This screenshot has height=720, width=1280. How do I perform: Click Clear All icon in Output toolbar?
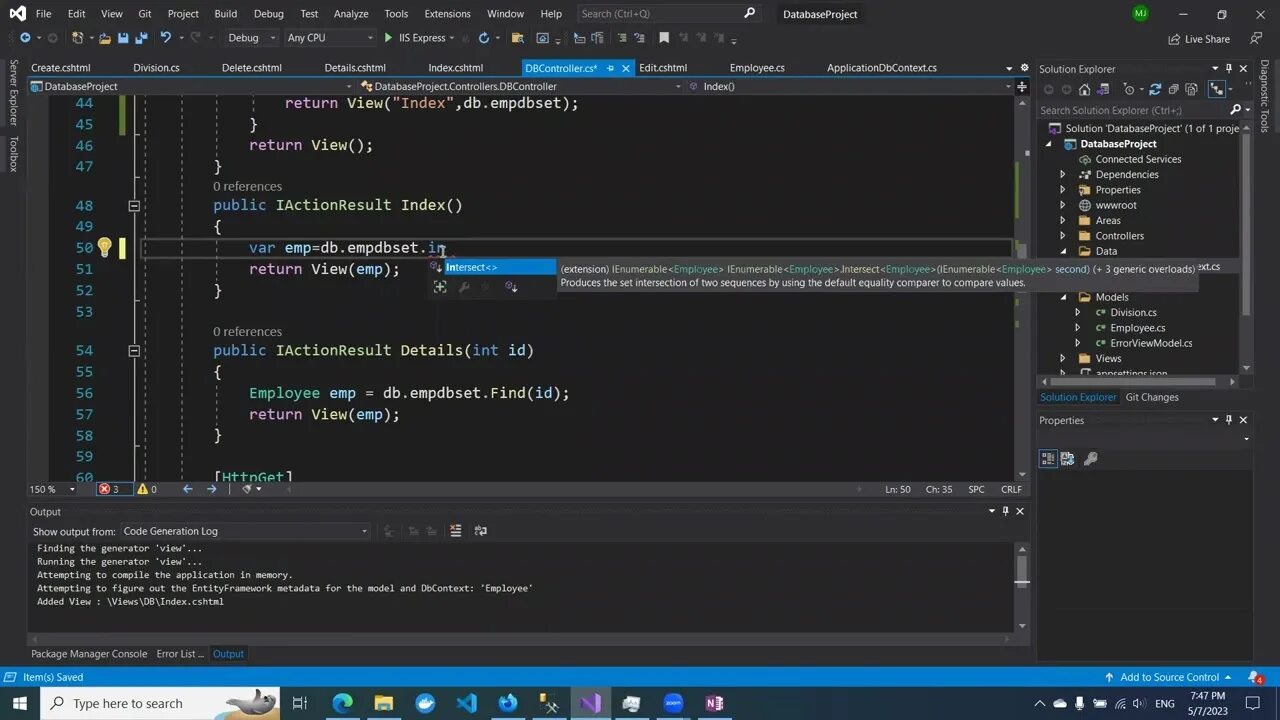[x=456, y=531]
